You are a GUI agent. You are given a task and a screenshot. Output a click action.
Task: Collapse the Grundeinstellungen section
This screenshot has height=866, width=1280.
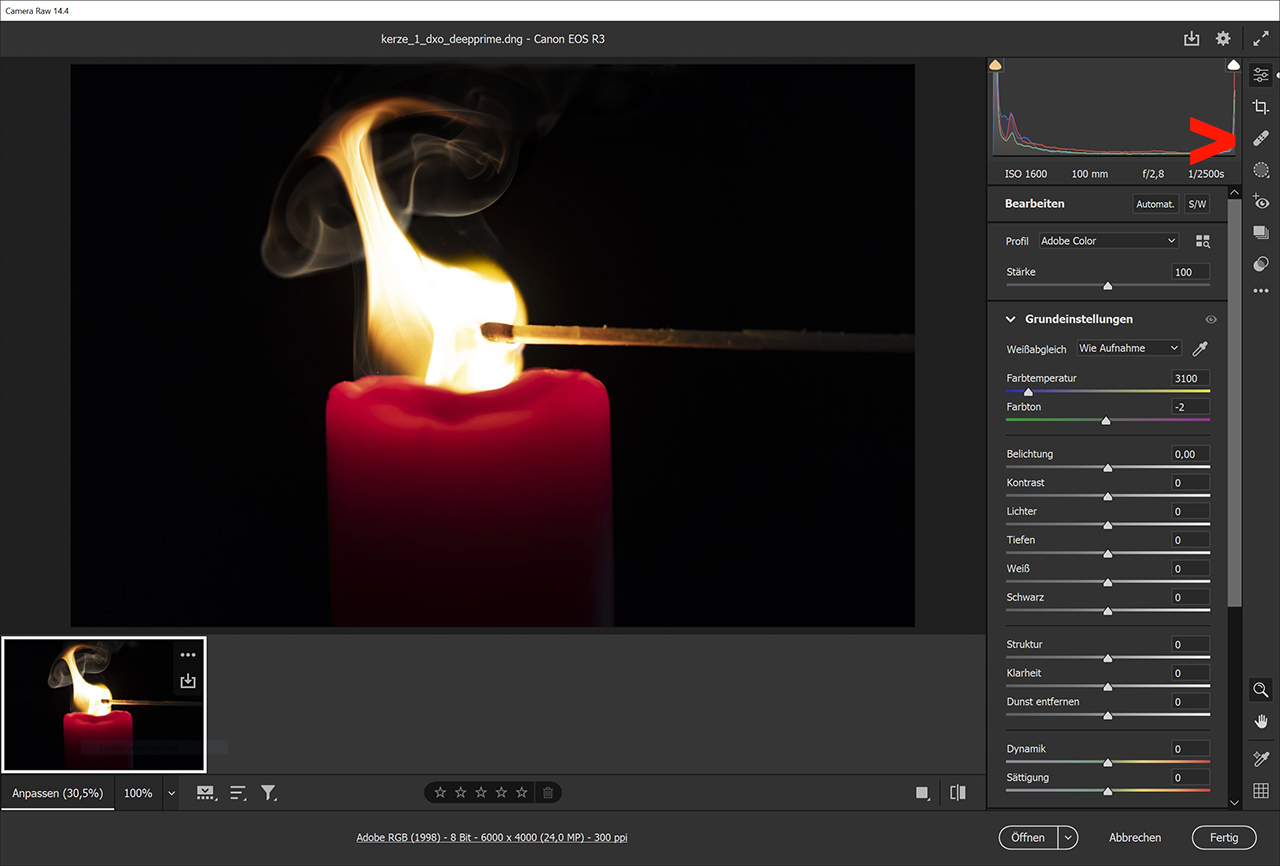pyautogui.click(x=1010, y=320)
